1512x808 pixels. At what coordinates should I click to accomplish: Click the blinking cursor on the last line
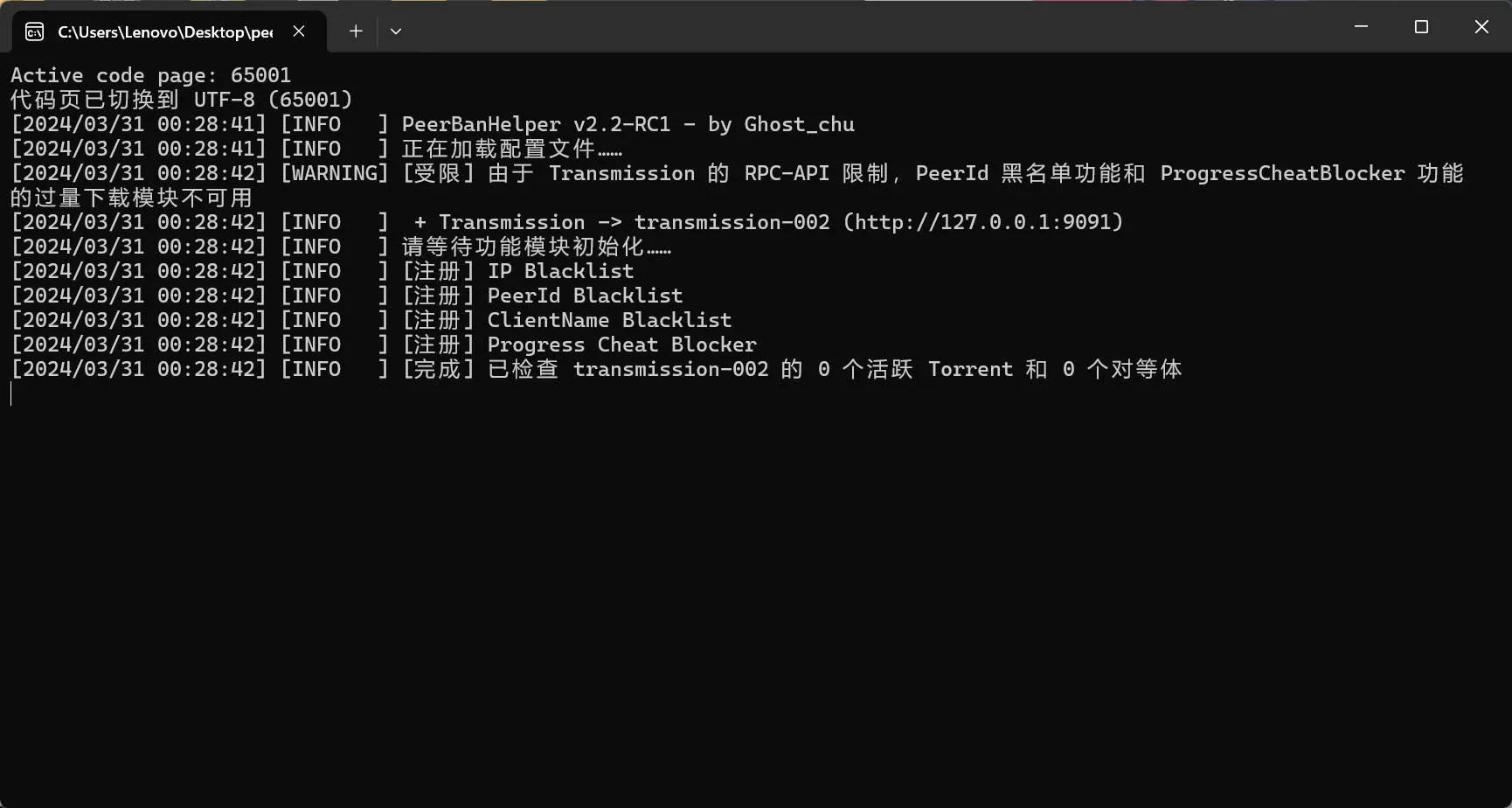click(x=11, y=394)
